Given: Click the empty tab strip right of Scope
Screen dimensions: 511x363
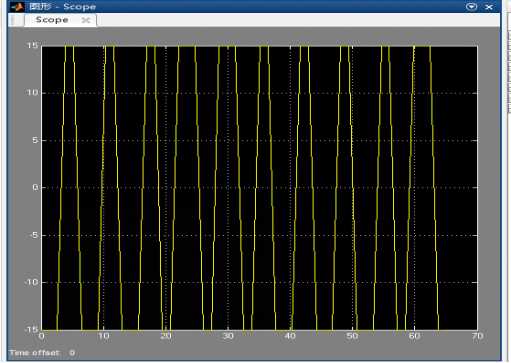Looking at the screenshot, I should [x=298, y=20].
